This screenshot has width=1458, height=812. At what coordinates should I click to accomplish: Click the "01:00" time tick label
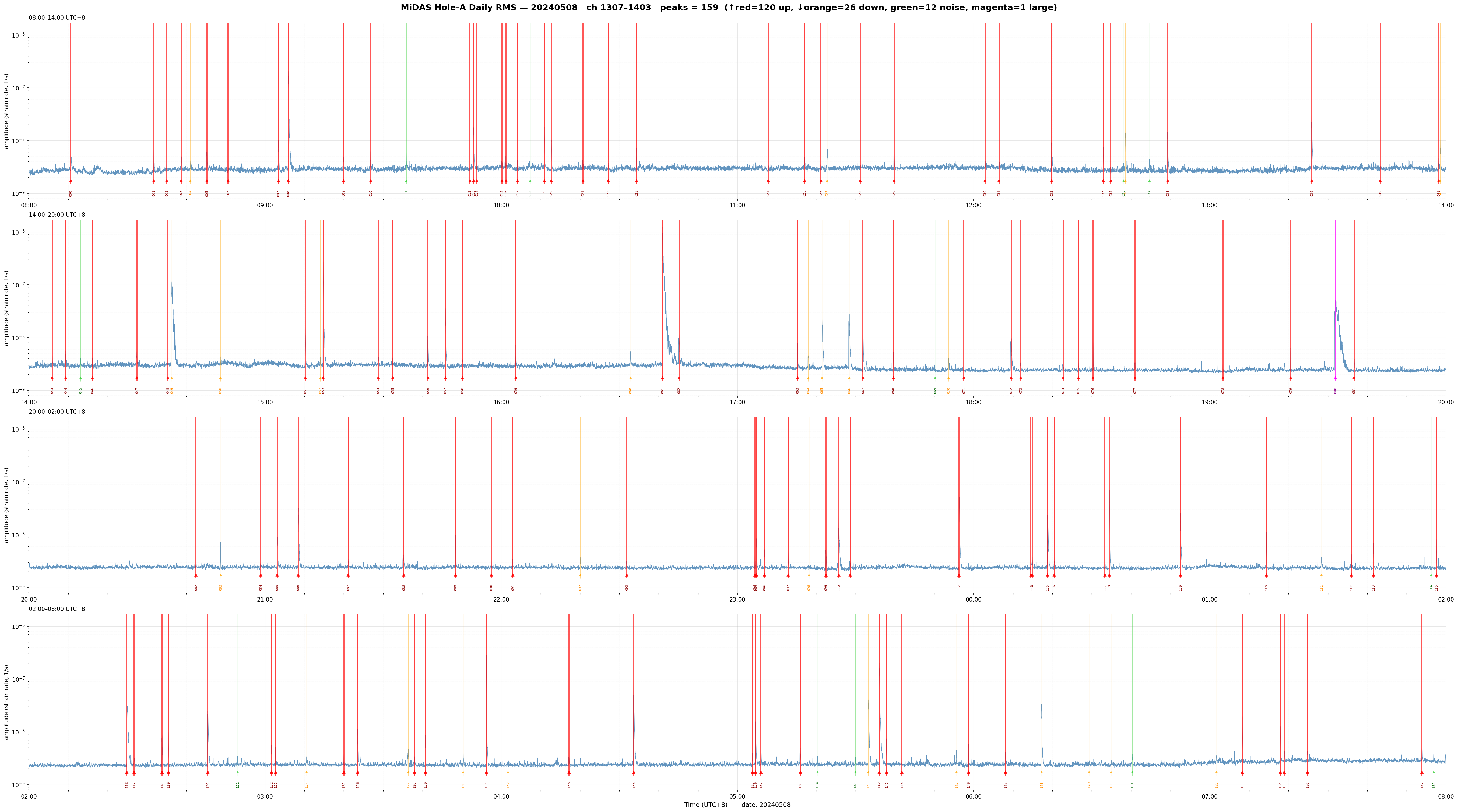click(1210, 599)
